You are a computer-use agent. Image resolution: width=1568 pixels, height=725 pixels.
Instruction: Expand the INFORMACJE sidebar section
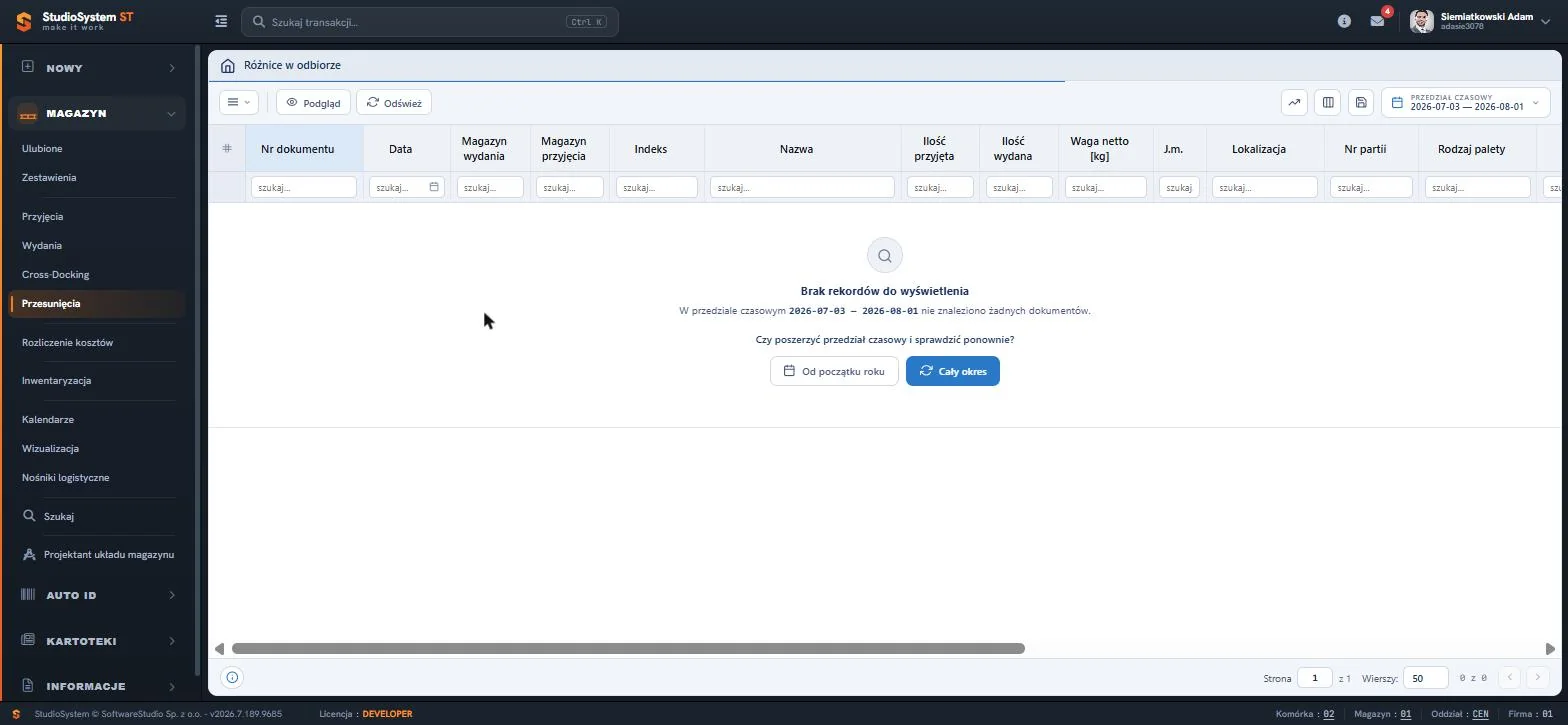[98, 687]
